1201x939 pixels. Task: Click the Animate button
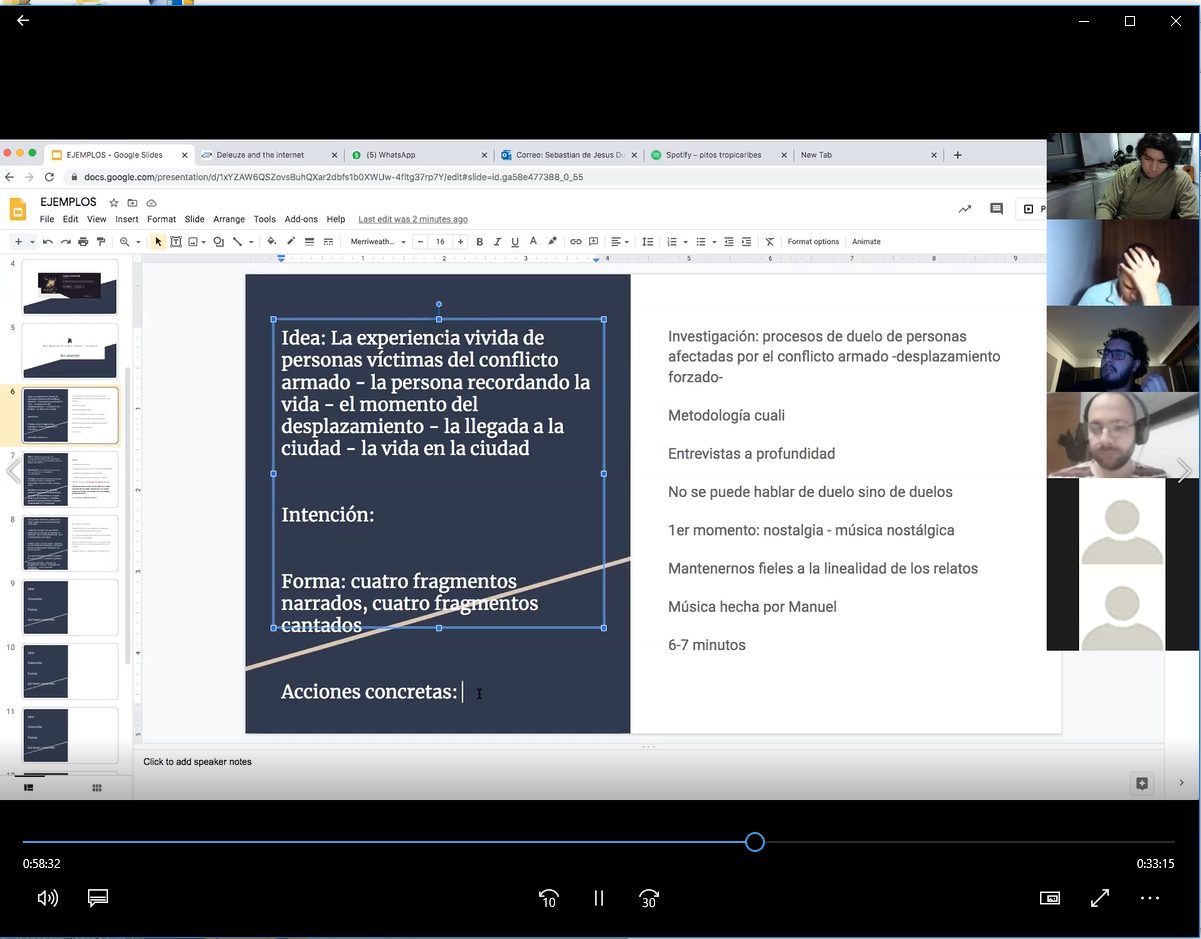coord(866,242)
